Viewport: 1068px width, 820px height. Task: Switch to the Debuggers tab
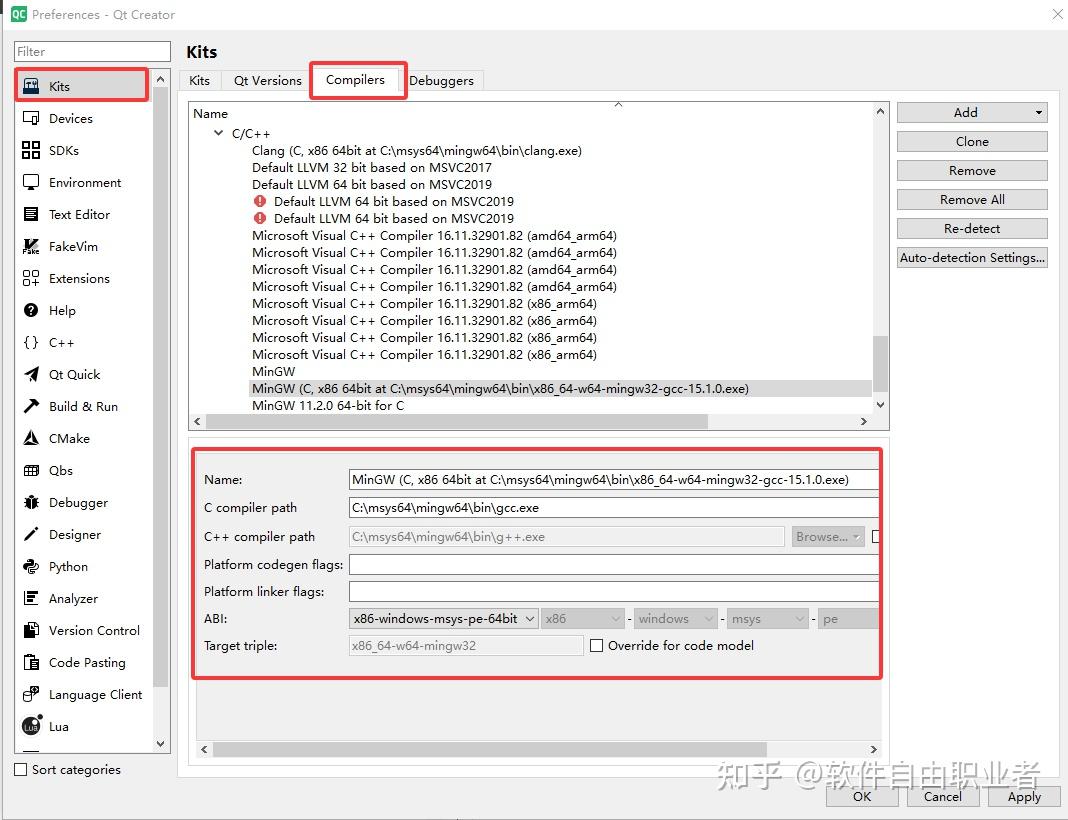[x=443, y=80]
